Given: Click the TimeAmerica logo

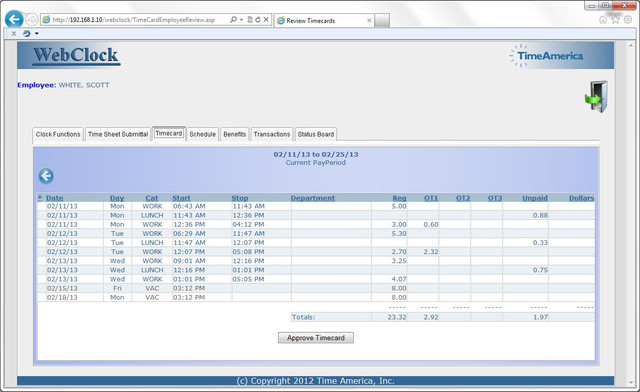Looking at the screenshot, I should point(546,56).
